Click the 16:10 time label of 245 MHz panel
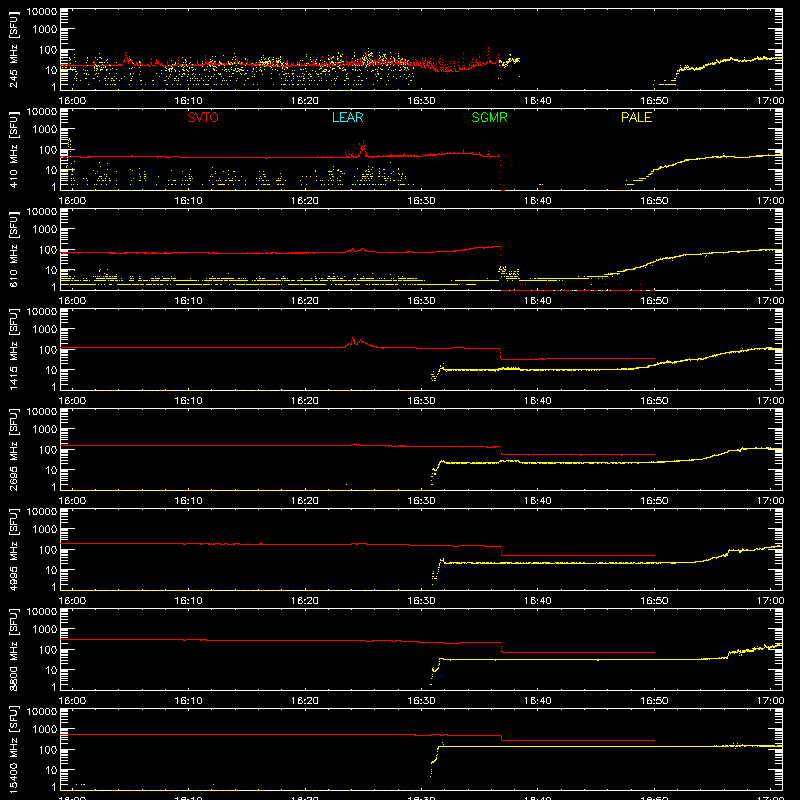 pyautogui.click(x=188, y=101)
